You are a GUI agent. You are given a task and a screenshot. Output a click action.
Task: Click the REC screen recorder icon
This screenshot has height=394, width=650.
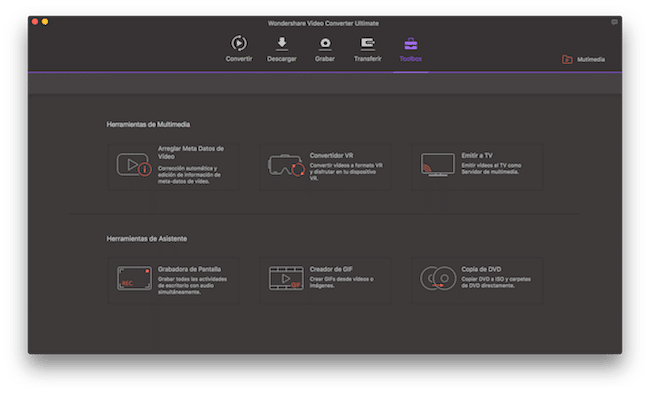pos(134,278)
